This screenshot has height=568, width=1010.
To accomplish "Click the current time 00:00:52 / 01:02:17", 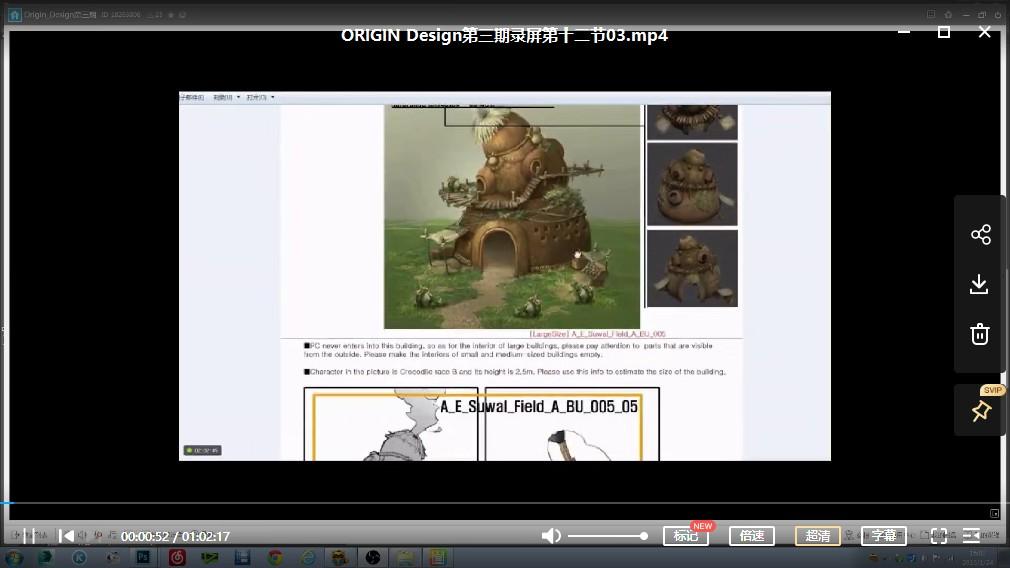I will click(175, 536).
